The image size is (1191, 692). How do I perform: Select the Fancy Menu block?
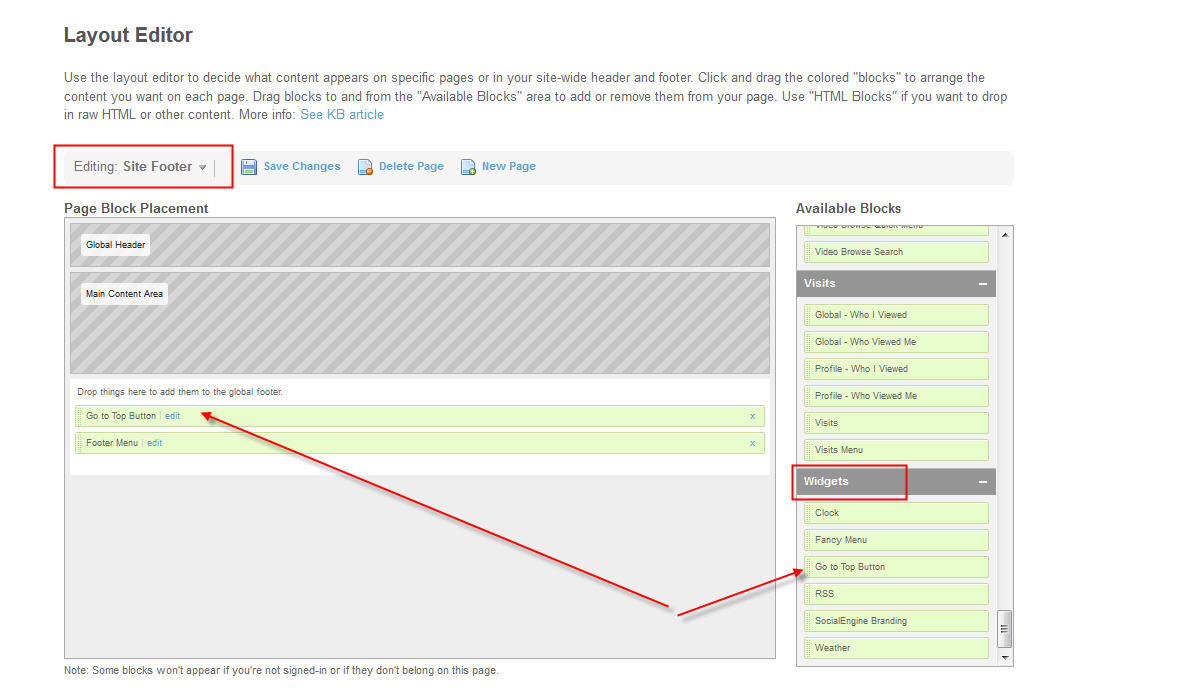(897, 540)
